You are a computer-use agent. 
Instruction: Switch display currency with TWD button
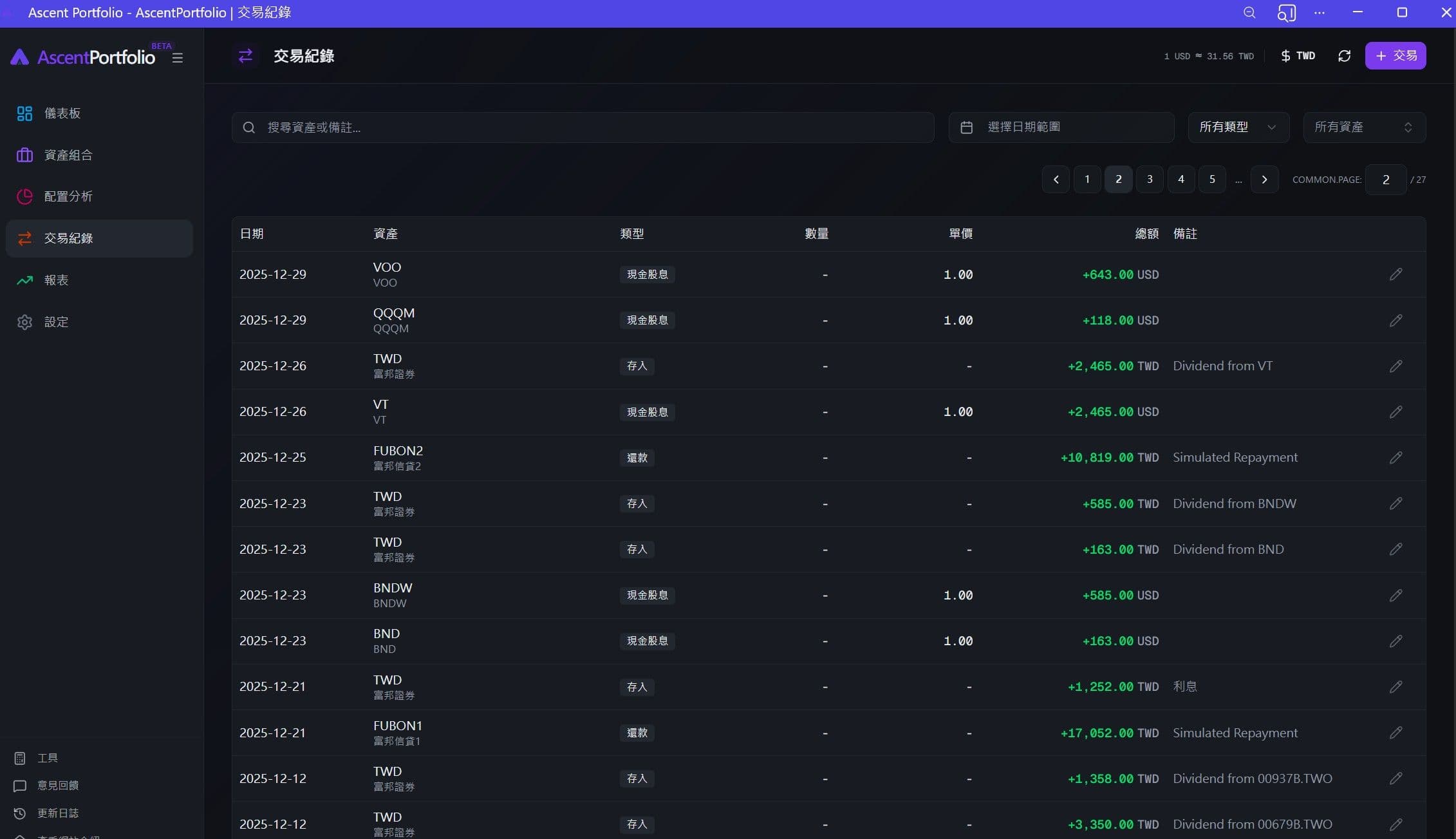[x=1298, y=56]
